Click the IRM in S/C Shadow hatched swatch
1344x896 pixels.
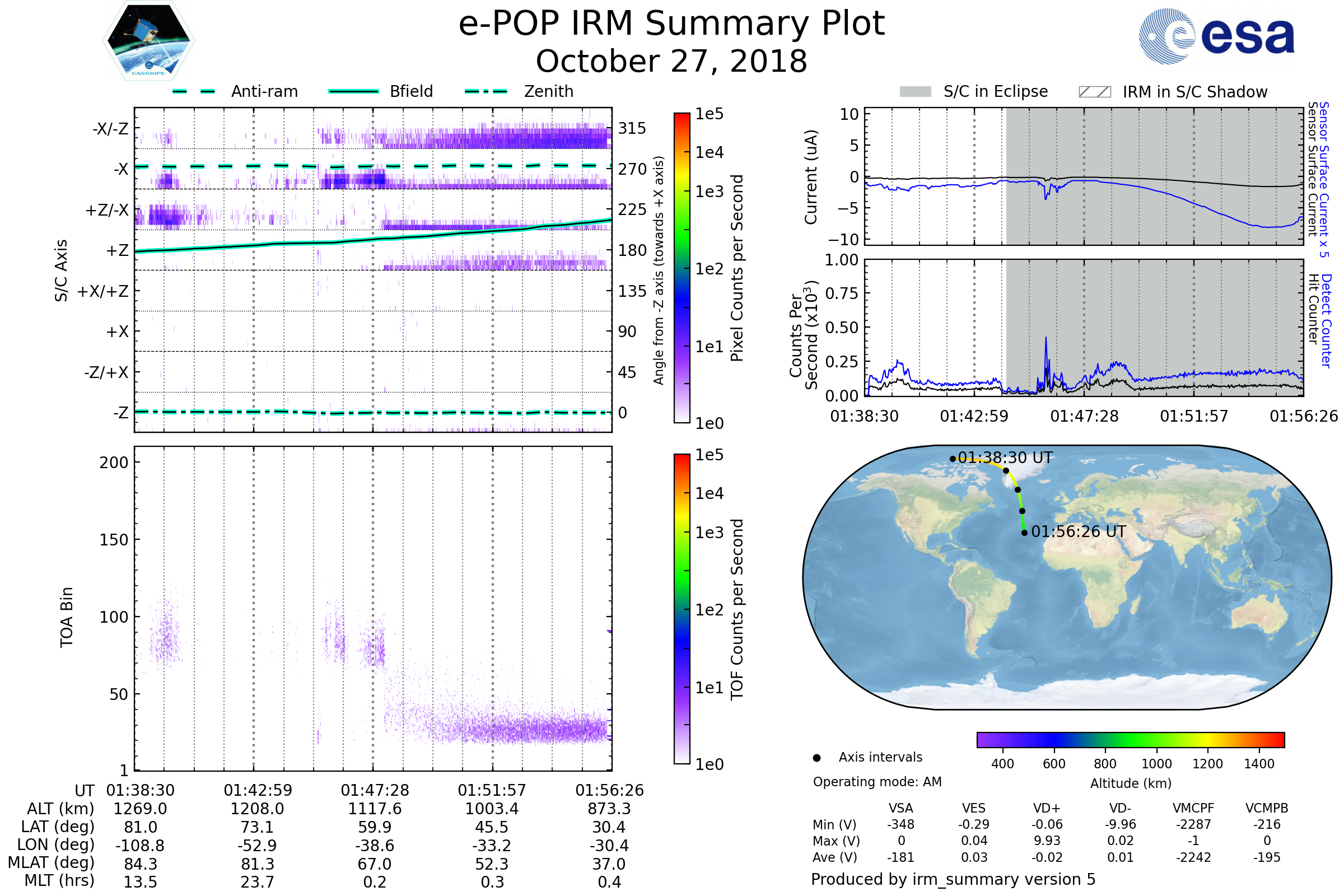coord(1094,92)
